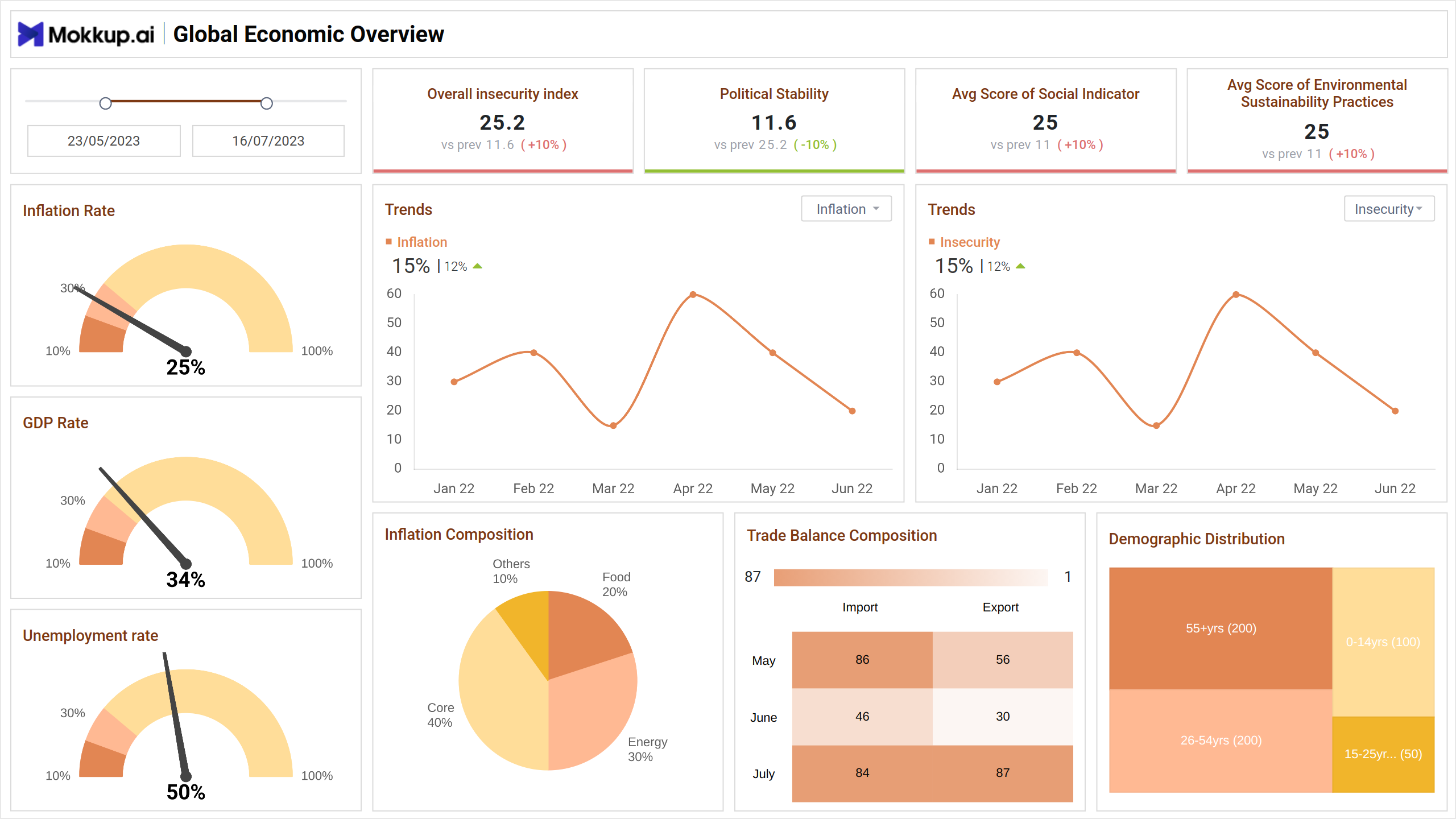Click the May Export cell 56
Image resolution: width=1456 pixels, height=819 pixels.
[x=1003, y=660]
